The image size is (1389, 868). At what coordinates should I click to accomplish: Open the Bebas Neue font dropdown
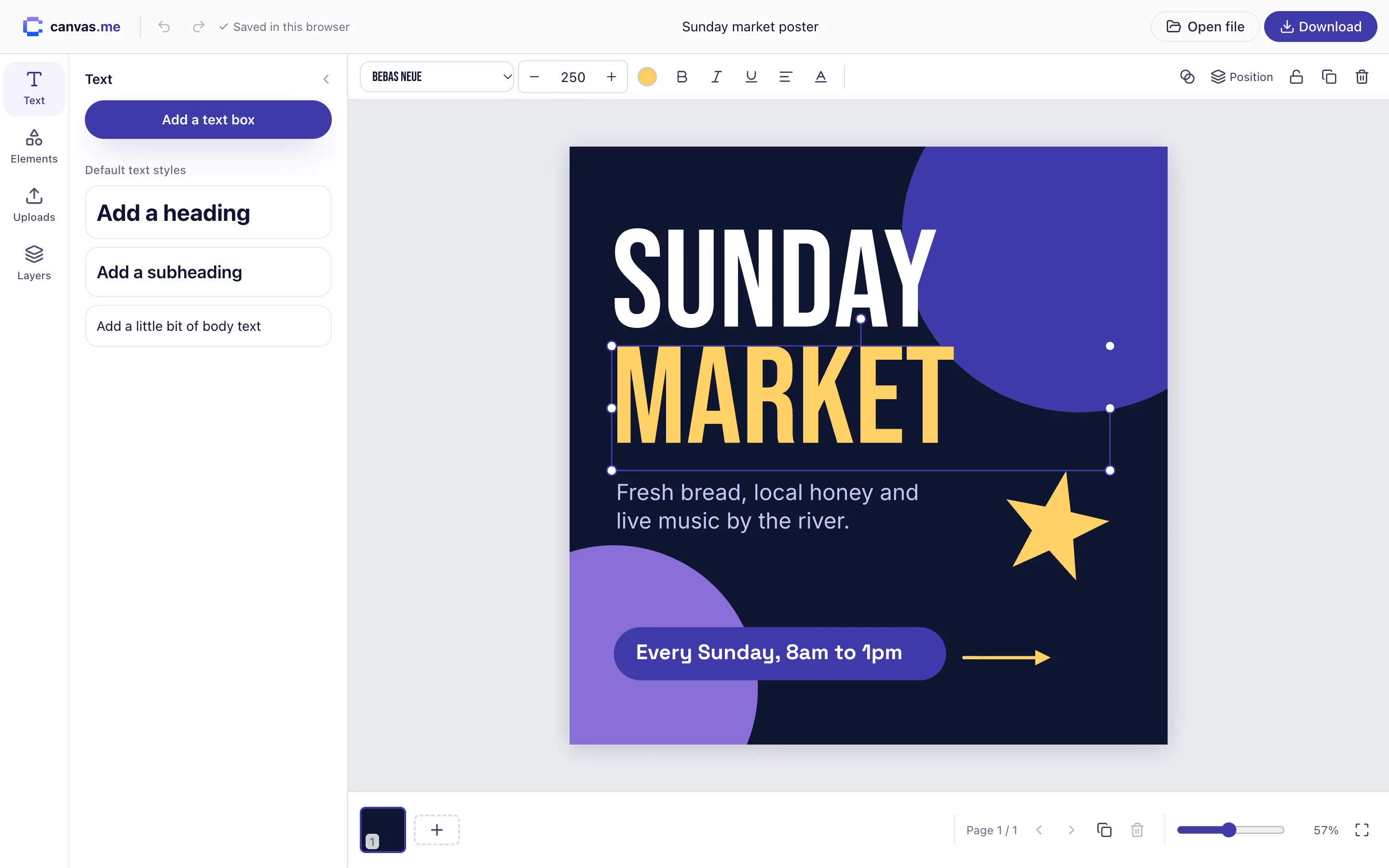point(437,77)
